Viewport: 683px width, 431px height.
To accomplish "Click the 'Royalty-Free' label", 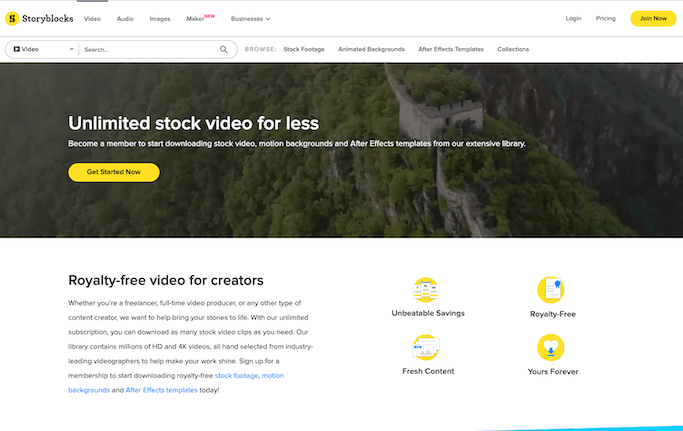I will pyautogui.click(x=553, y=314).
